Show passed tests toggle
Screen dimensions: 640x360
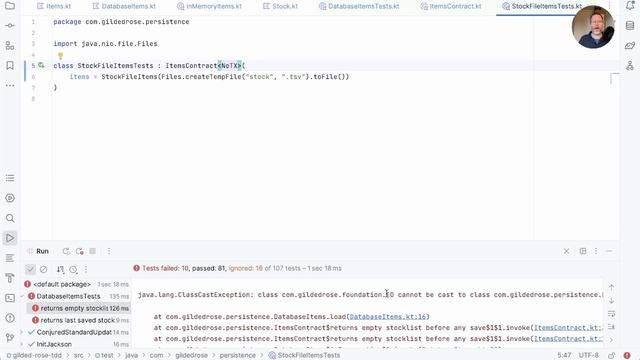(30, 269)
